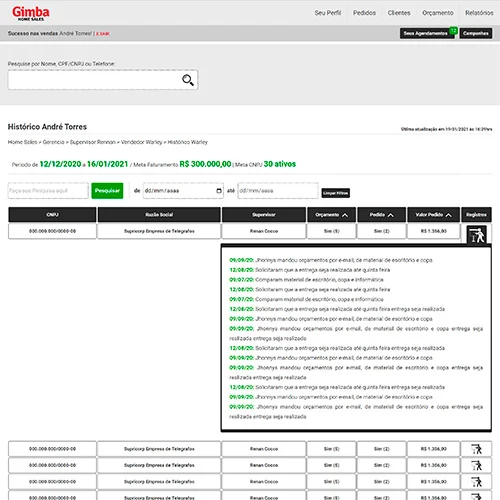Focus the Nome, CPF/CNPJ ou Telefone search field

point(103,80)
